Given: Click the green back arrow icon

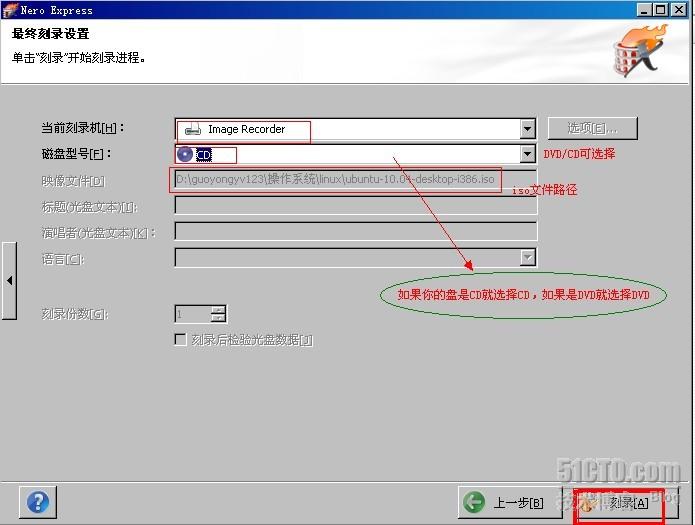Looking at the screenshot, I should (474, 502).
